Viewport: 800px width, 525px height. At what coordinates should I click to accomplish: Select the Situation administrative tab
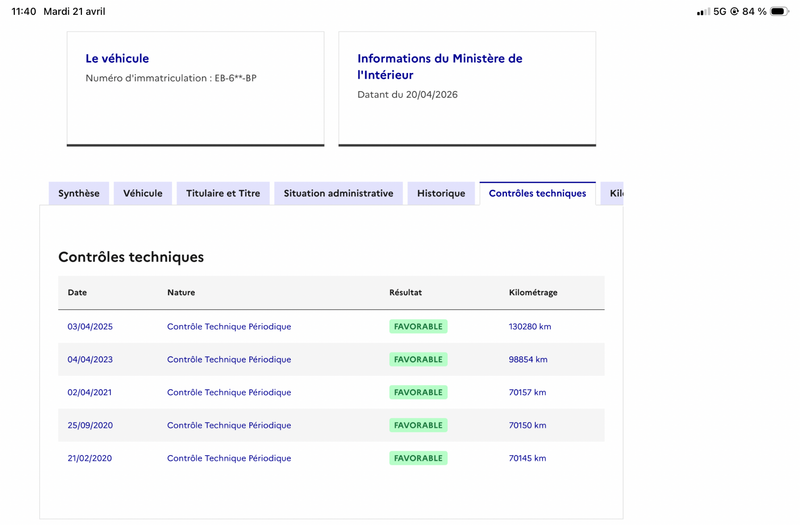[x=338, y=193]
